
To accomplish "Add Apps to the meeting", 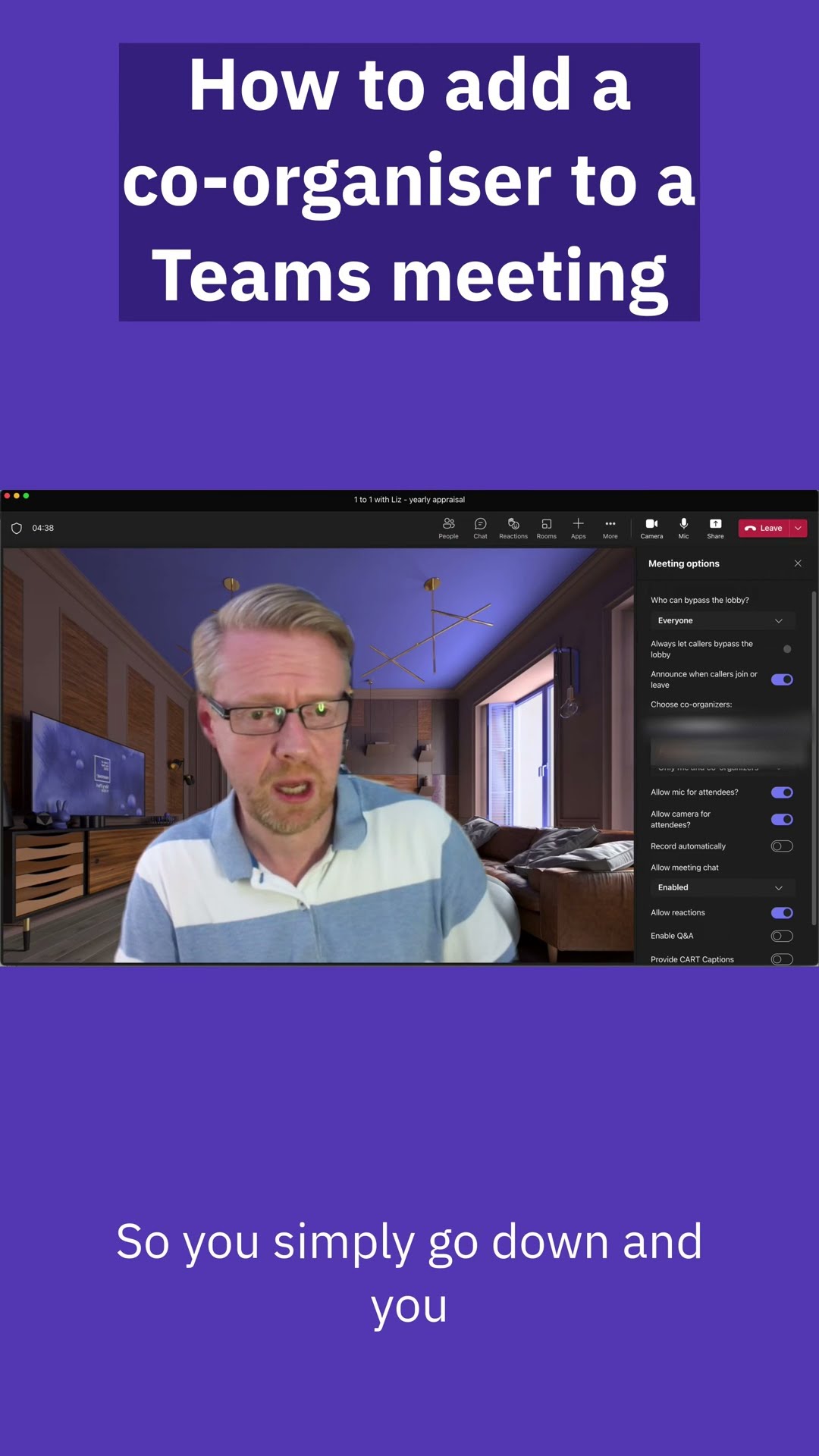I will click(x=578, y=528).
